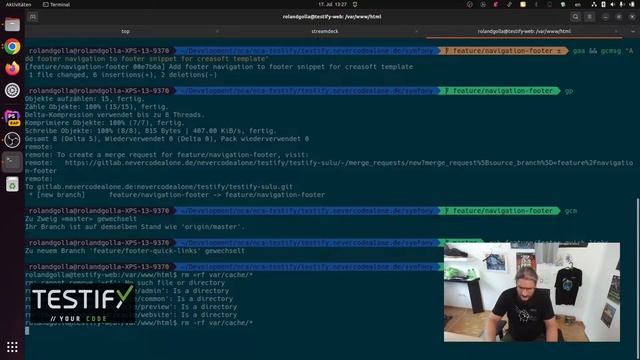Open the battery status icon

click(x=631, y=4)
